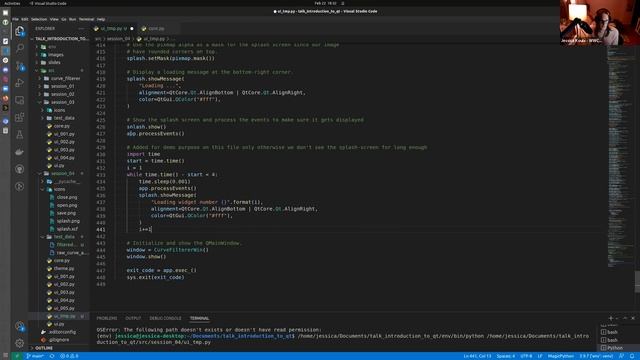Click the sync changes icon in the status bar
Screen dimensions: 640x360
click(x=52, y=356)
